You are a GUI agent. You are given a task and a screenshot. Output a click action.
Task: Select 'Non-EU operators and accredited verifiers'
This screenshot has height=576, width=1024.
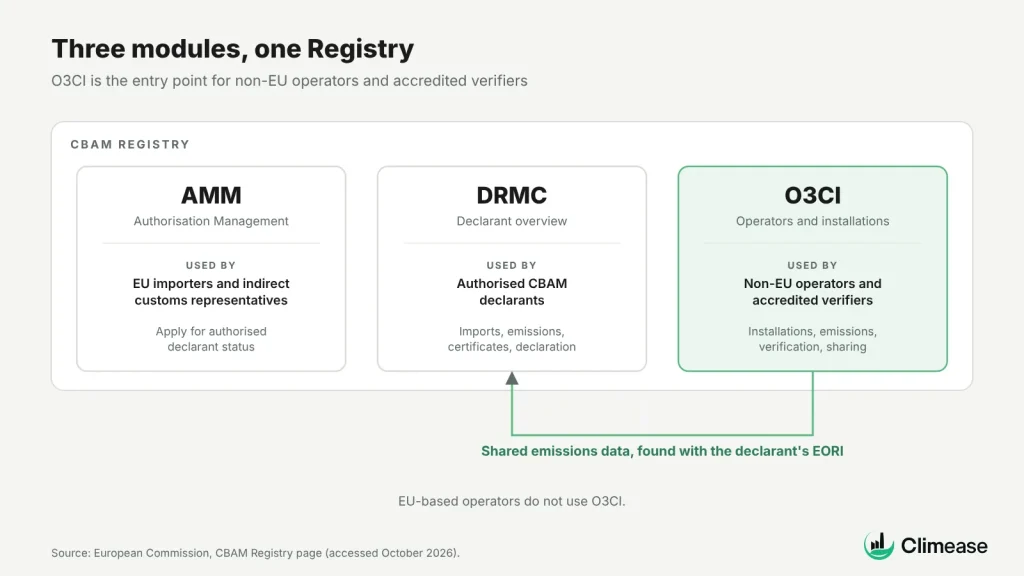coord(812,292)
